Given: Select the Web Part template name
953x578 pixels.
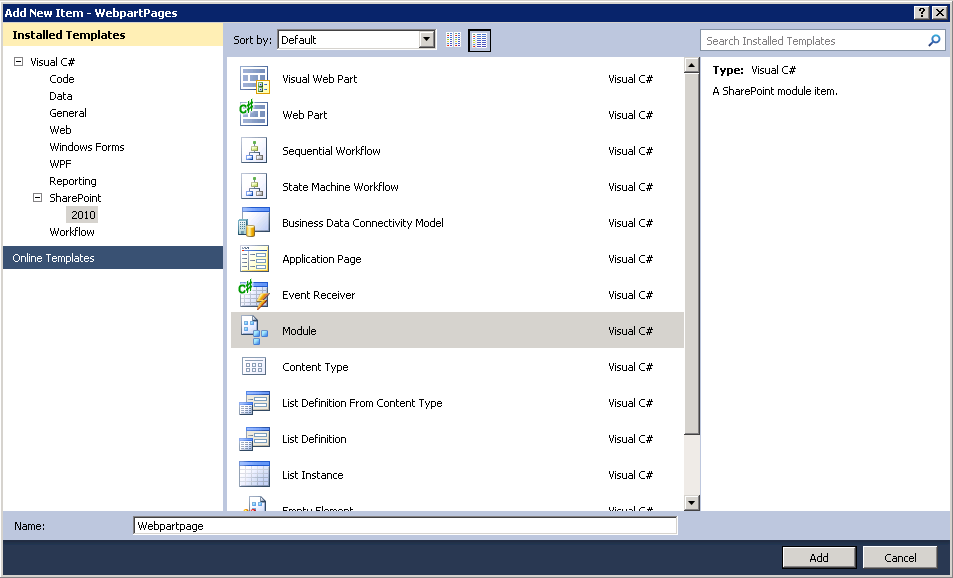Looking at the screenshot, I should coord(304,115).
